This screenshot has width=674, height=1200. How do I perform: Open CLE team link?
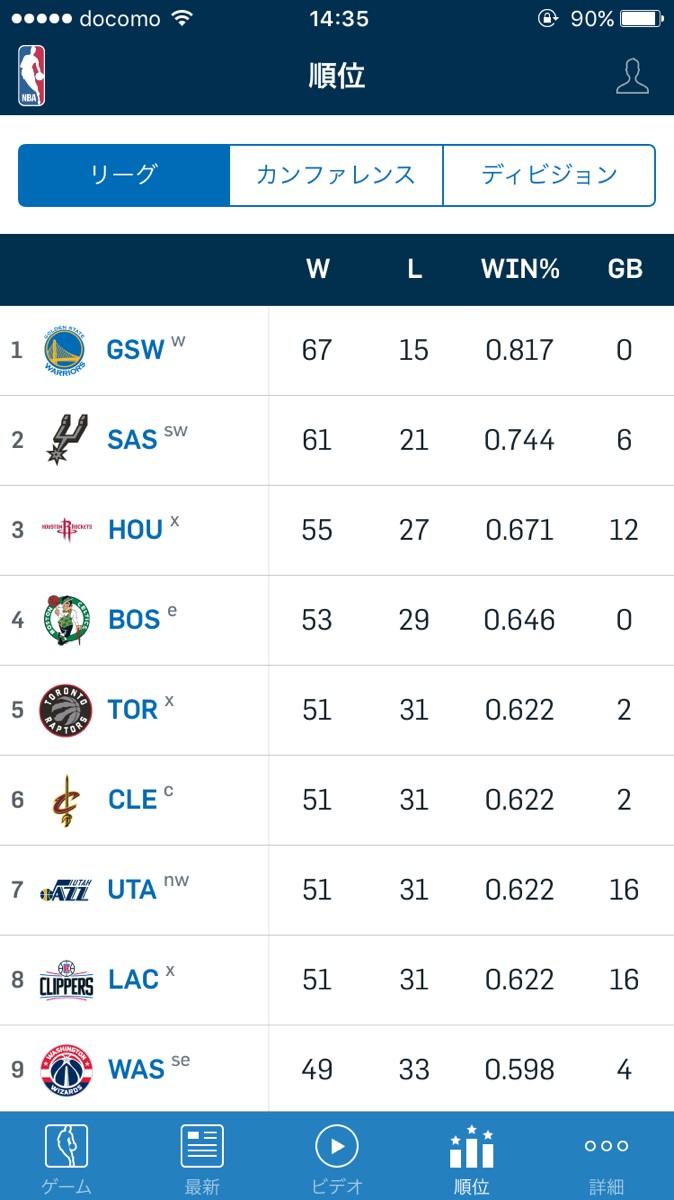tap(133, 800)
